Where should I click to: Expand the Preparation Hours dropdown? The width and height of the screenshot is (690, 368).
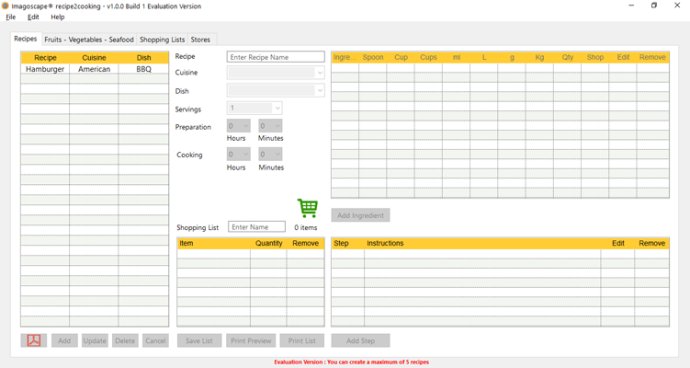tap(239, 126)
